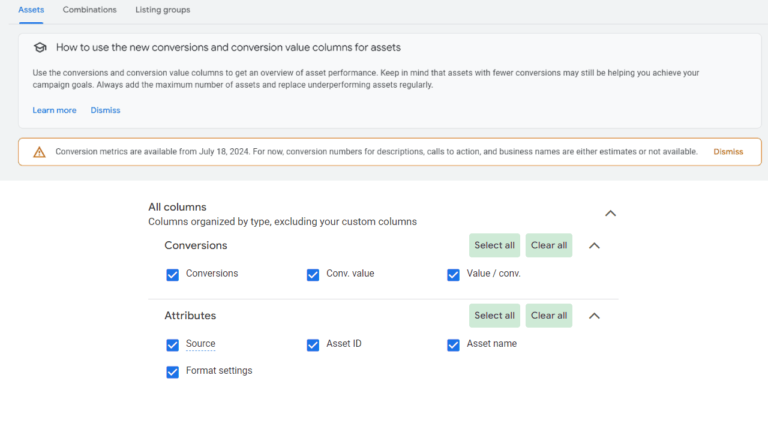This screenshot has width=768, height=432.
Task: Click the Asset ID label
Action: (344, 344)
